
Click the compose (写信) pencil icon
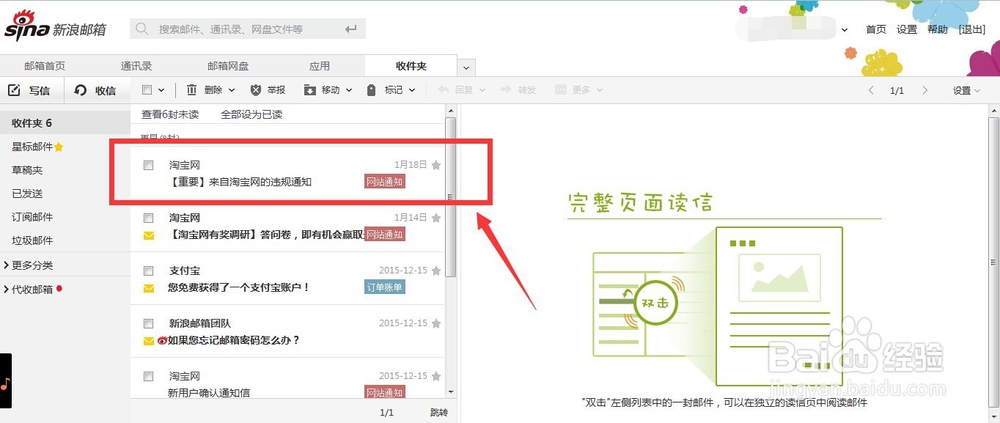point(14,90)
